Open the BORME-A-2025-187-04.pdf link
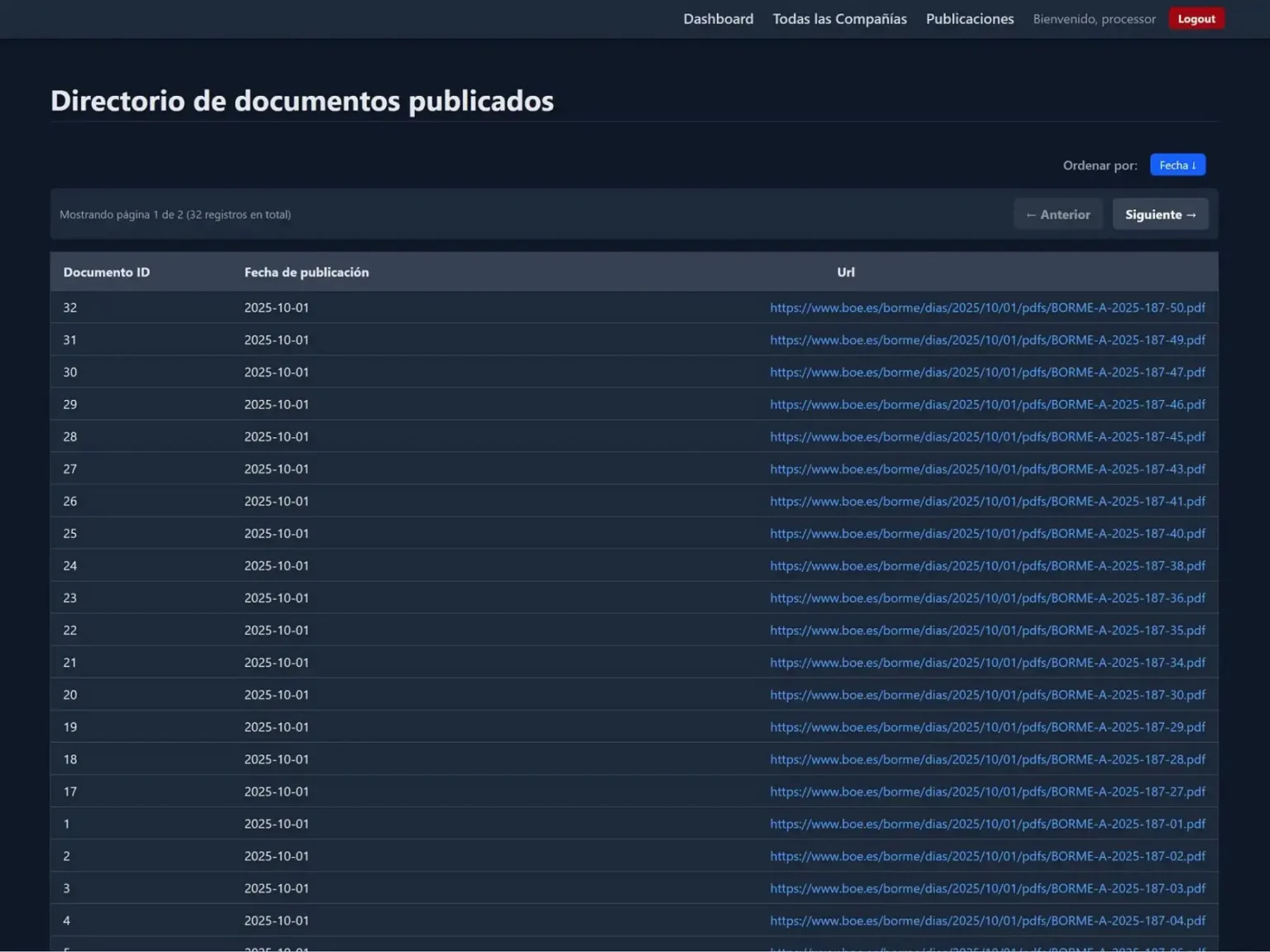Viewport: 1270px width, 952px height. pos(987,920)
